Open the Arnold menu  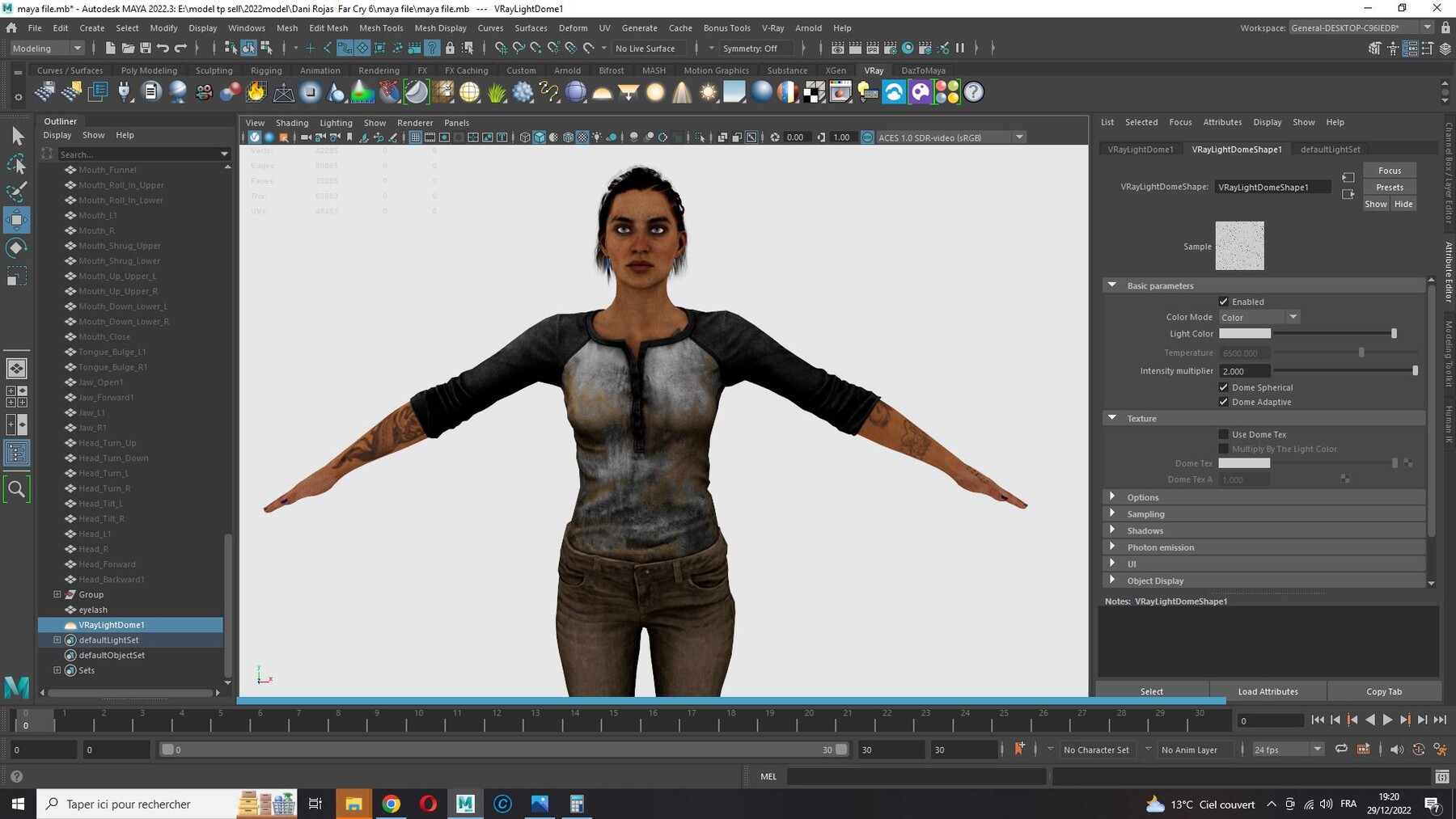(808, 27)
